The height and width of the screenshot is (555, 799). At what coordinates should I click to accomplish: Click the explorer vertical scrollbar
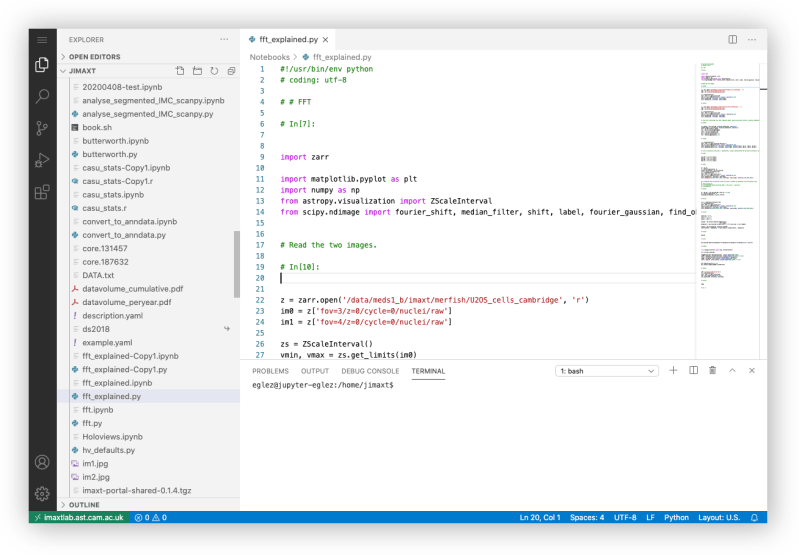click(x=236, y=264)
